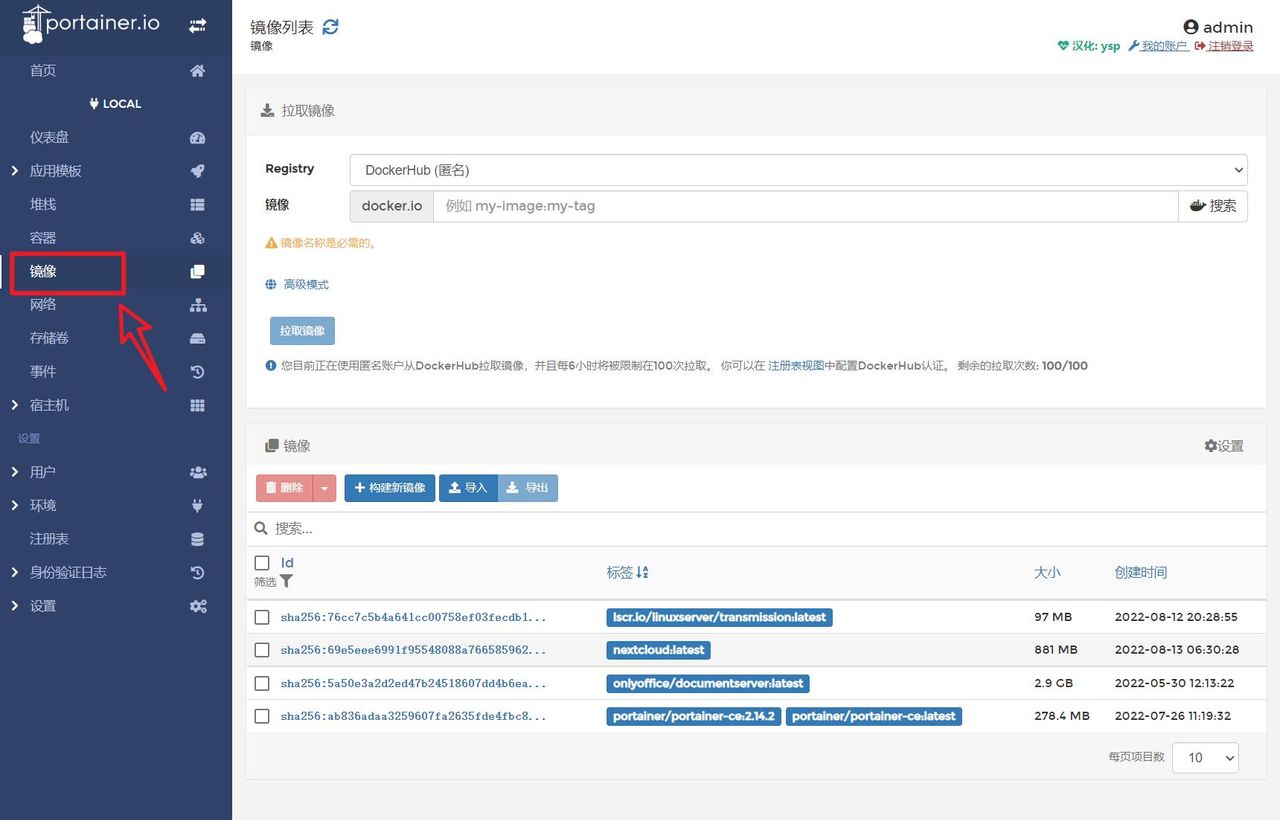Viewport: 1280px width, 820px height.
Task: Click the 拉取镜像 pull button
Action: pyautogui.click(x=302, y=331)
